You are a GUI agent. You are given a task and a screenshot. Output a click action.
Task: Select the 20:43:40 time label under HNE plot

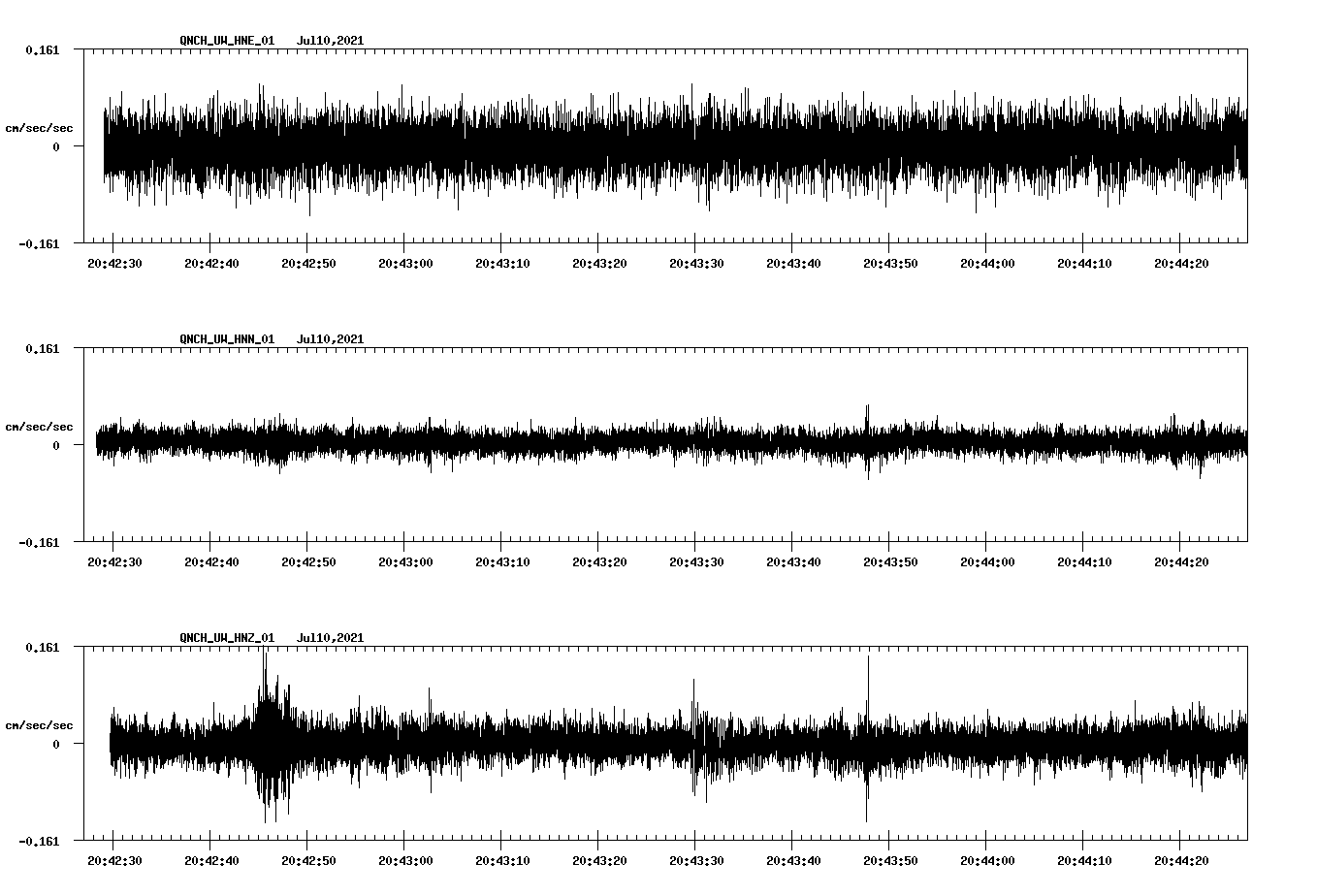click(x=793, y=263)
